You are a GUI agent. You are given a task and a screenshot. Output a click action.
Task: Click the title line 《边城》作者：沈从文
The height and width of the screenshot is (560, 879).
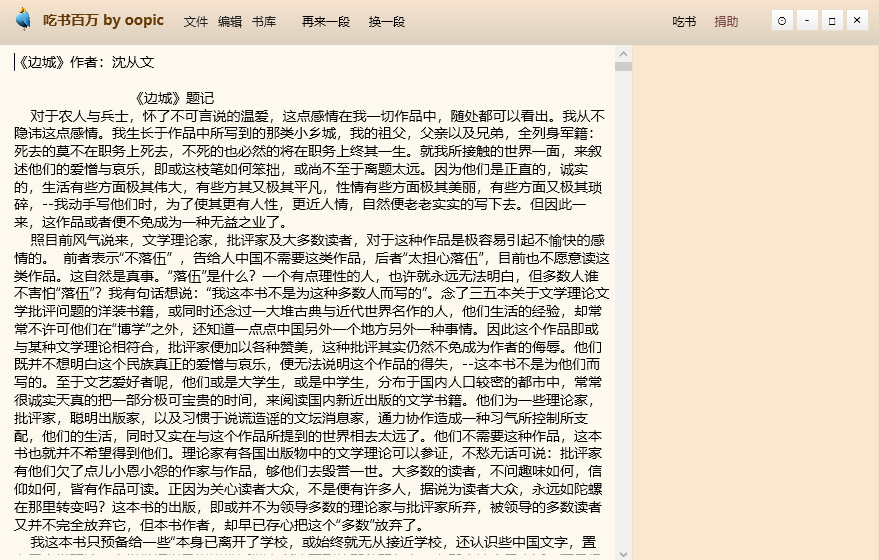pos(85,62)
